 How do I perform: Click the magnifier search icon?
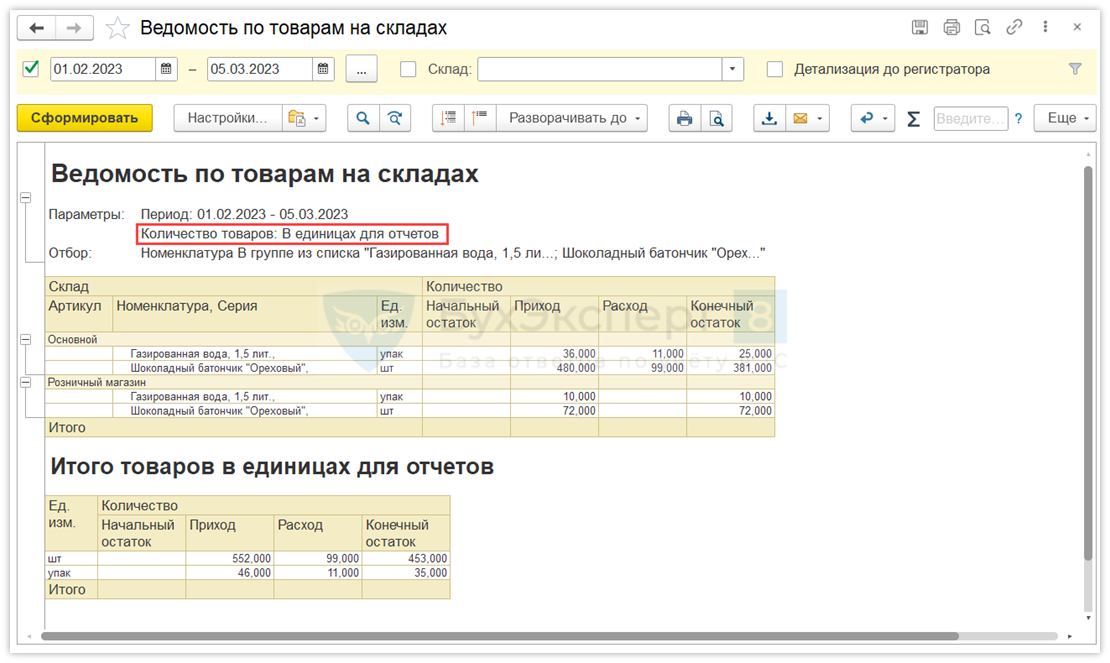tap(362, 118)
